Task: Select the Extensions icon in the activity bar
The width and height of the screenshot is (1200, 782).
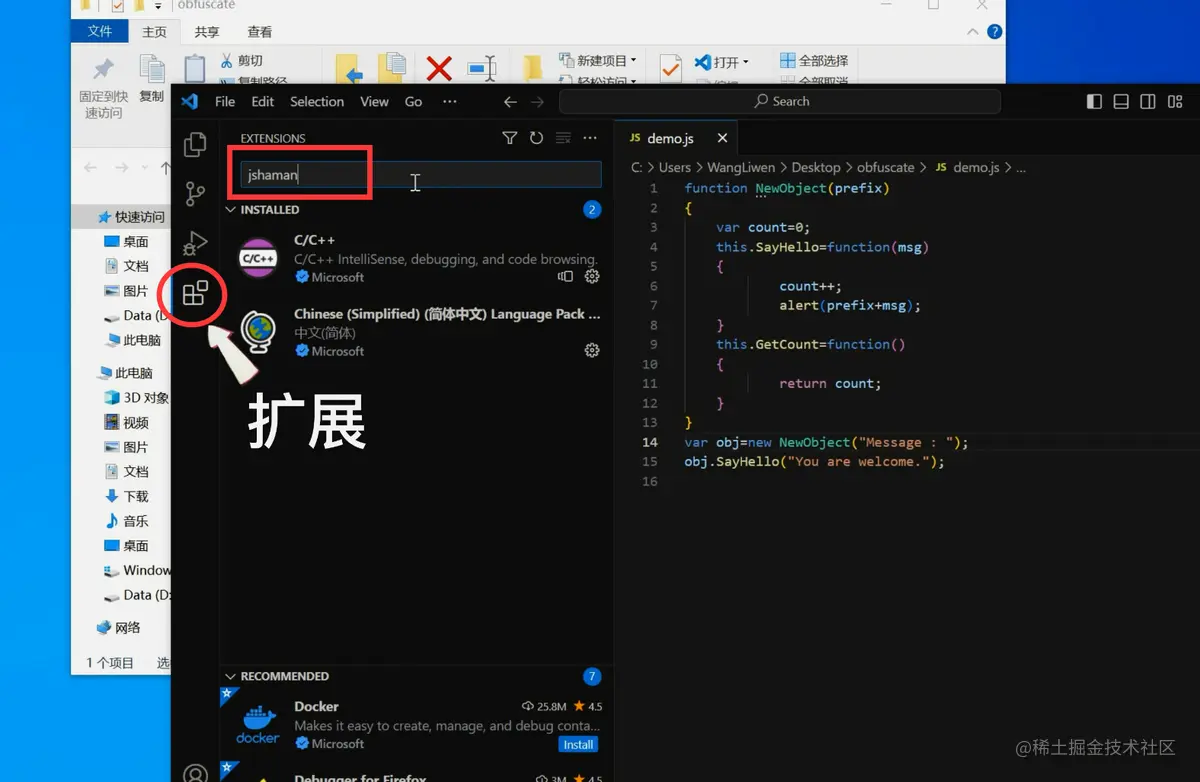Action: coord(194,294)
